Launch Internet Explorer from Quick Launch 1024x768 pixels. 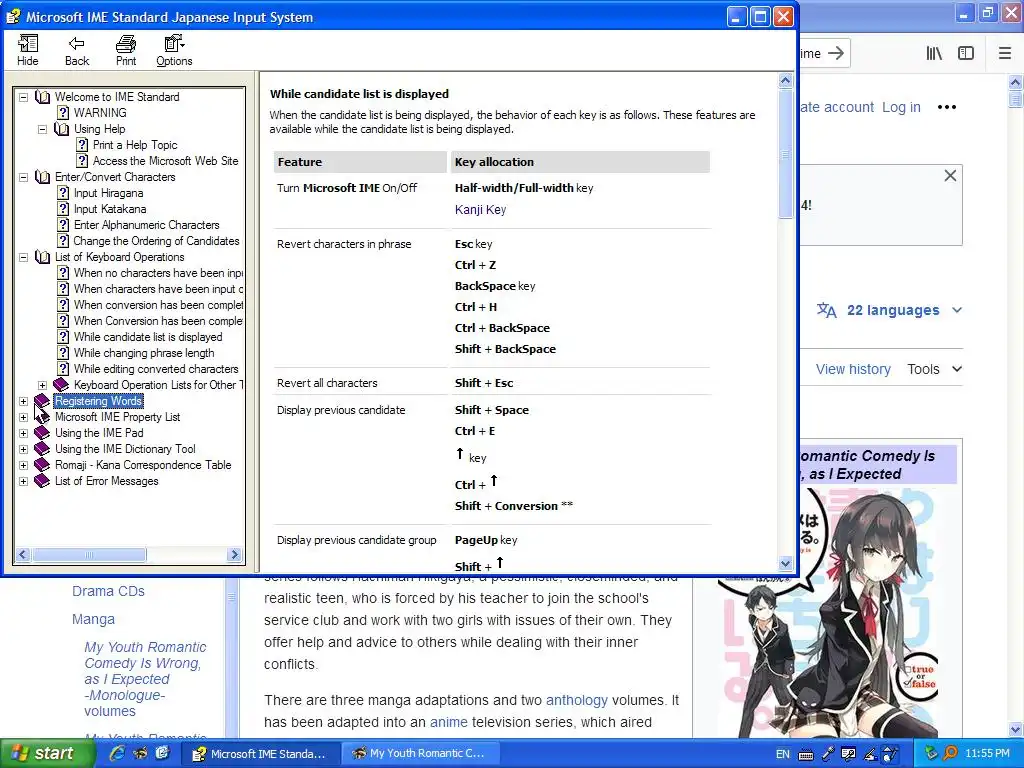click(117, 753)
